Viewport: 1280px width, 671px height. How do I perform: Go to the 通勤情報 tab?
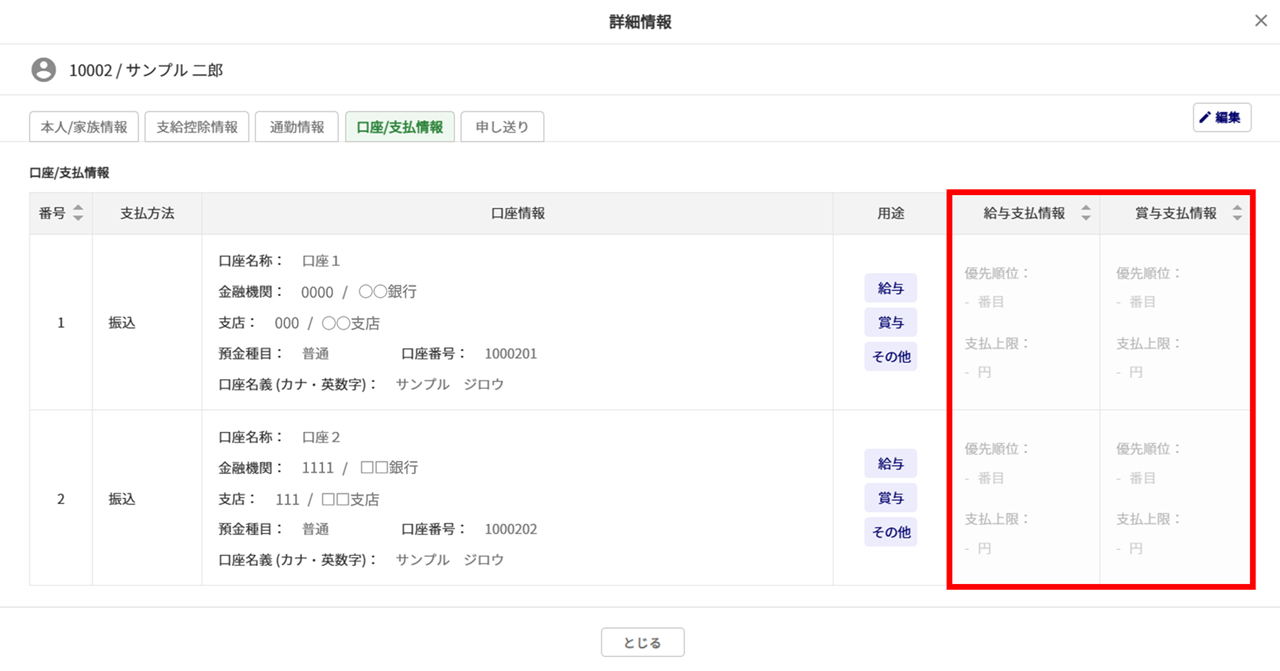click(x=297, y=127)
